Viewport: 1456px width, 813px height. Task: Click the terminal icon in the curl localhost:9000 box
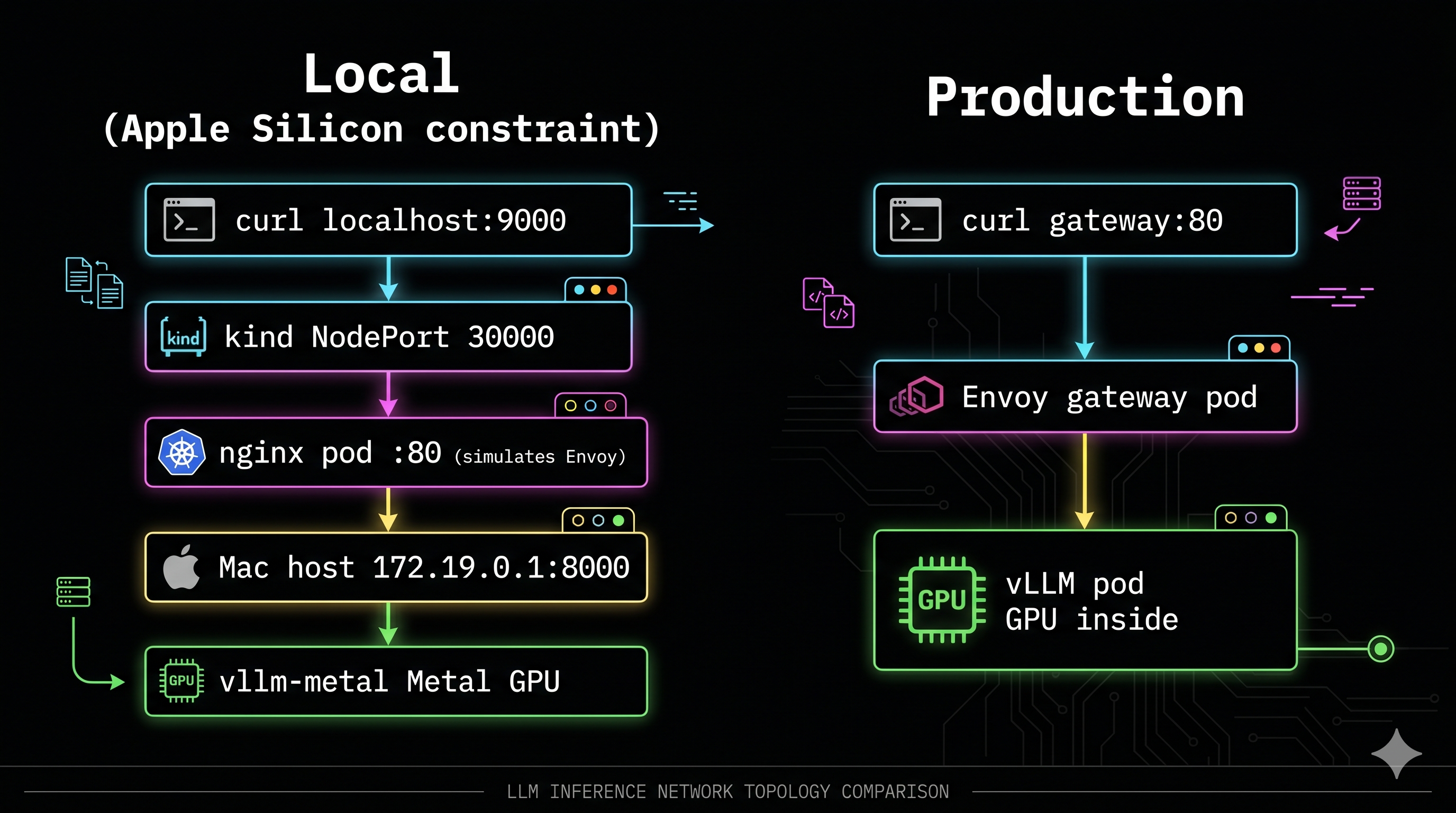(188, 219)
